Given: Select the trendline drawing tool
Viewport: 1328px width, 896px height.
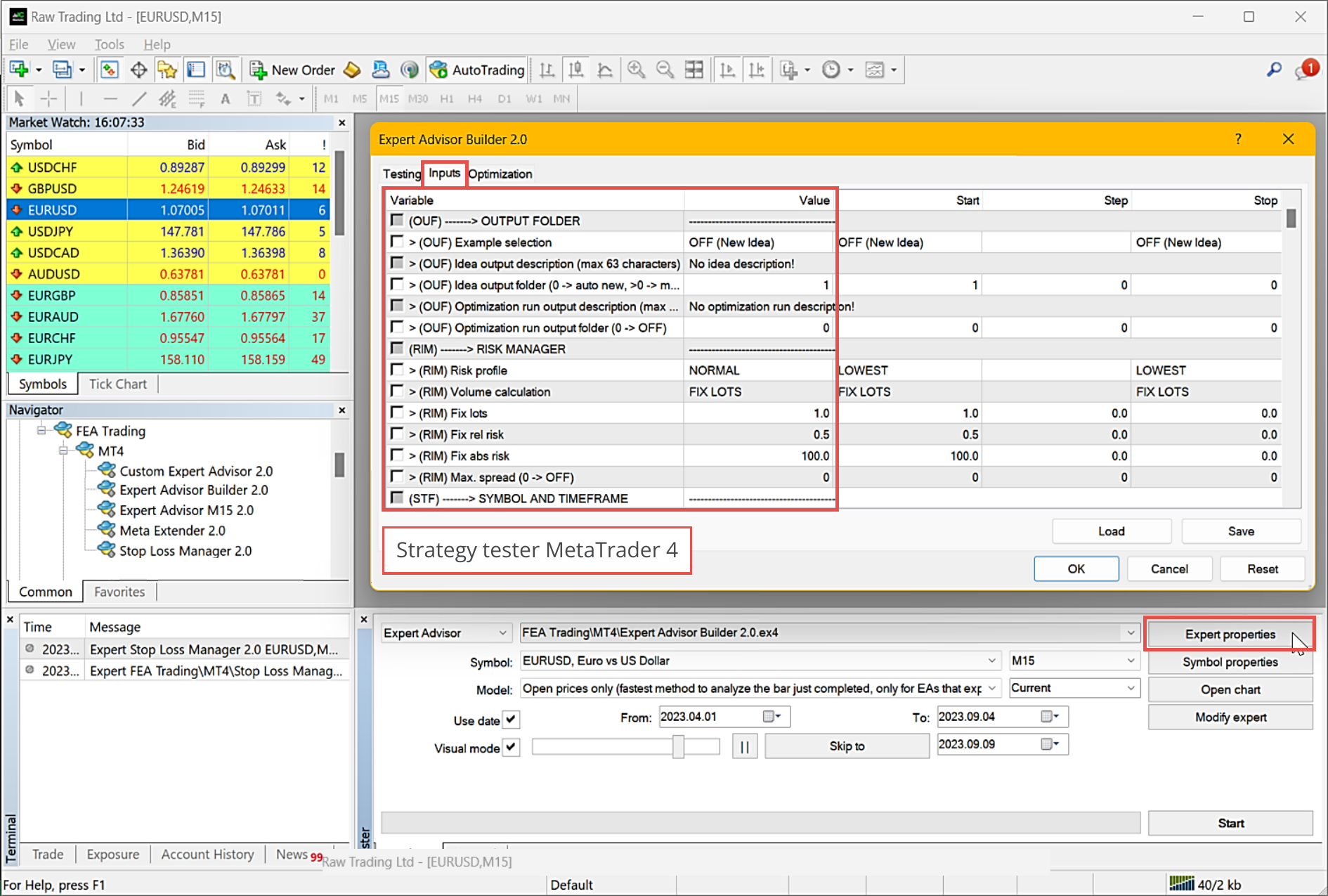Looking at the screenshot, I should click(x=139, y=98).
